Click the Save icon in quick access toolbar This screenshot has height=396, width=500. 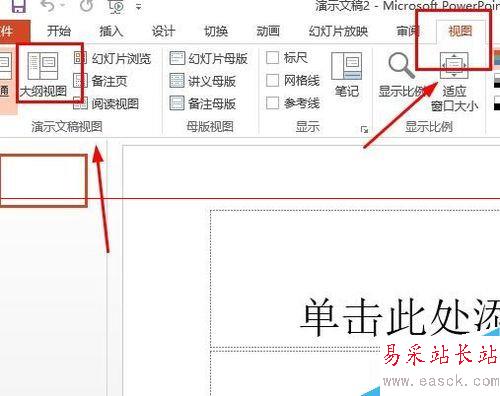[18, 6]
